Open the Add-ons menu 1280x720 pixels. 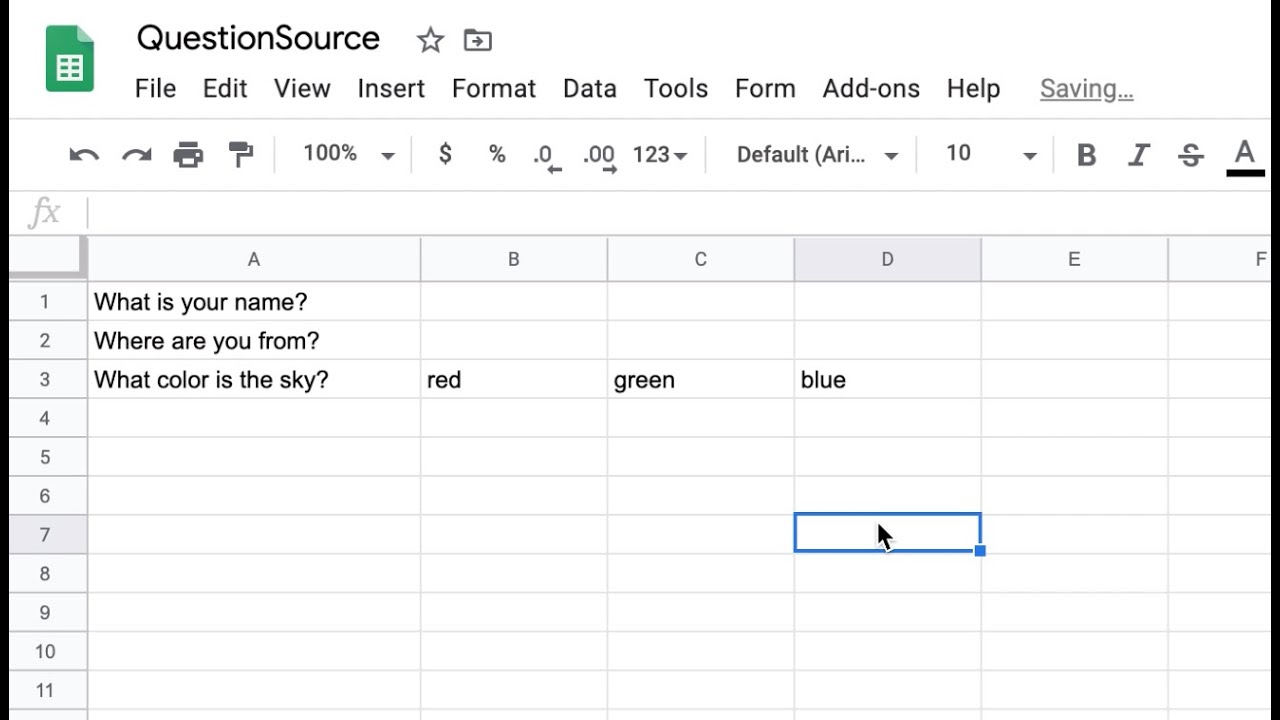871,89
